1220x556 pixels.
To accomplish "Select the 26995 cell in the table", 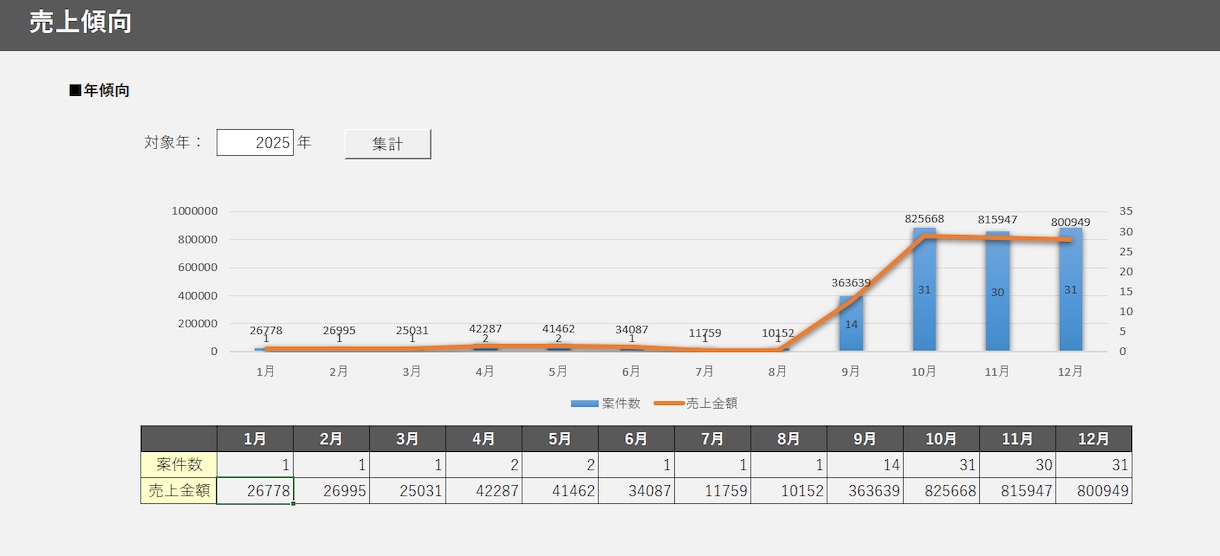I will click(331, 491).
